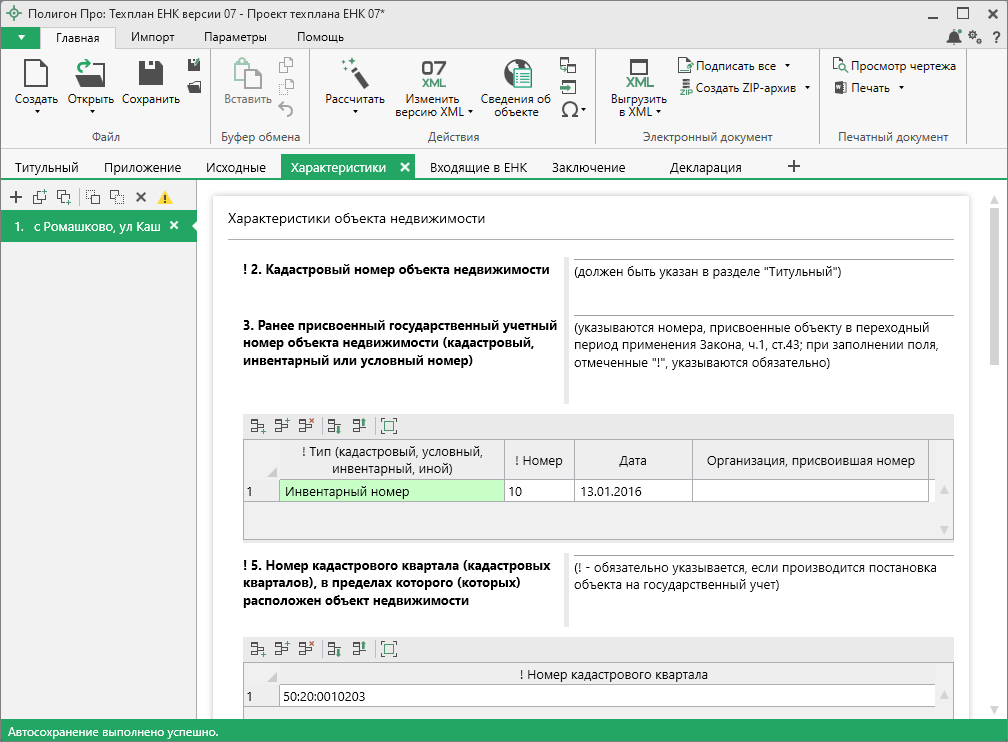Delete section with X icon in sidebar toolbar

click(141, 198)
